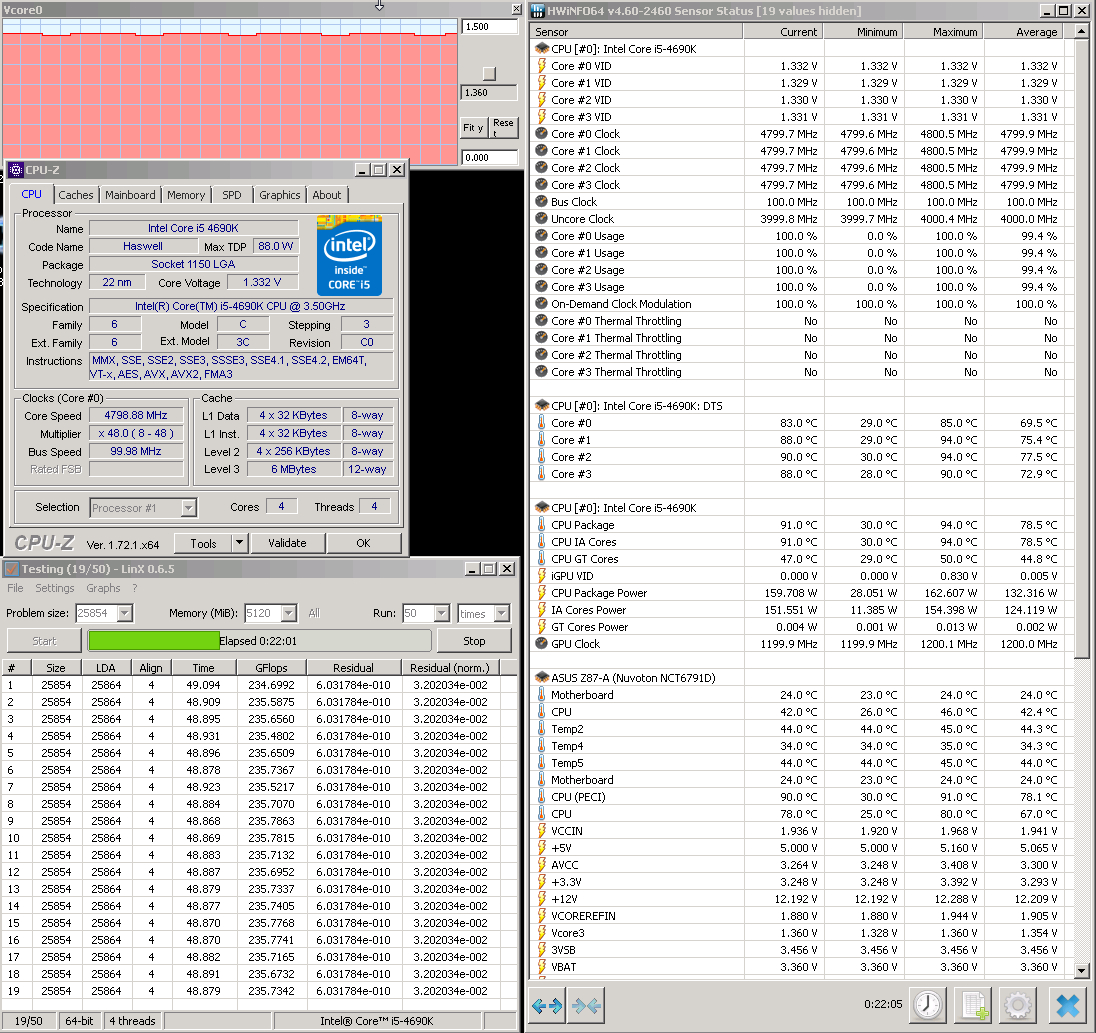Viewport: 1096px width, 1033px height.
Task: Click the Intel inside Core i5 logo
Action: [x=349, y=256]
